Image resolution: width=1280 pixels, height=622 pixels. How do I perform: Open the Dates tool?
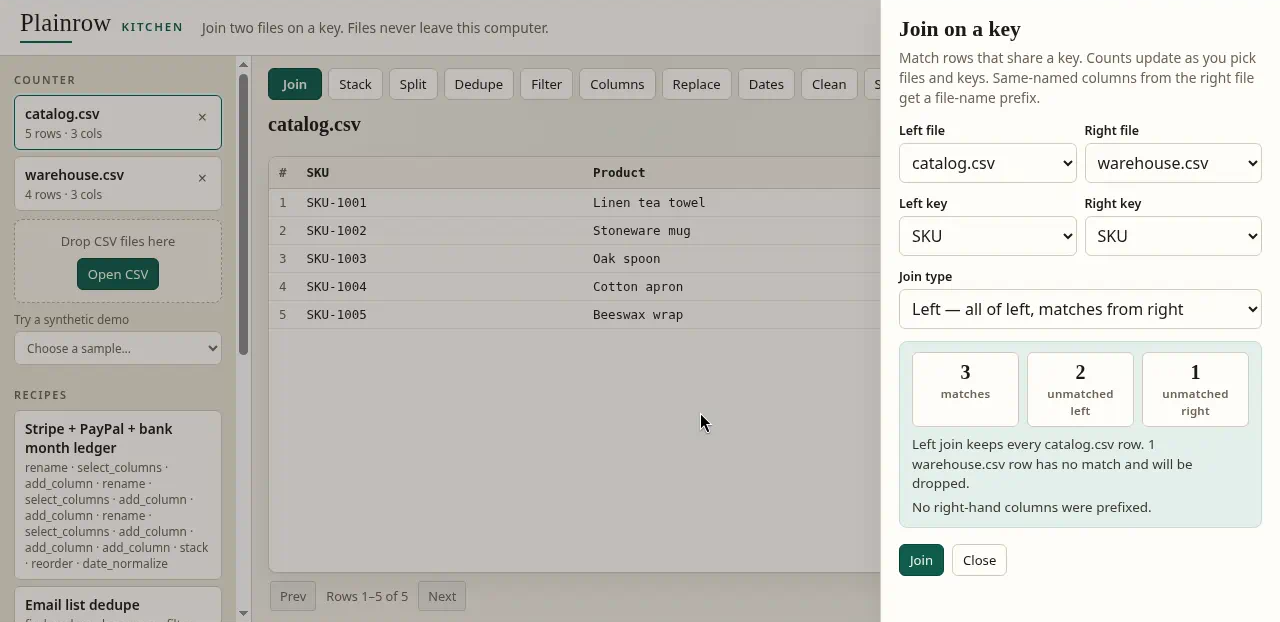coord(766,84)
